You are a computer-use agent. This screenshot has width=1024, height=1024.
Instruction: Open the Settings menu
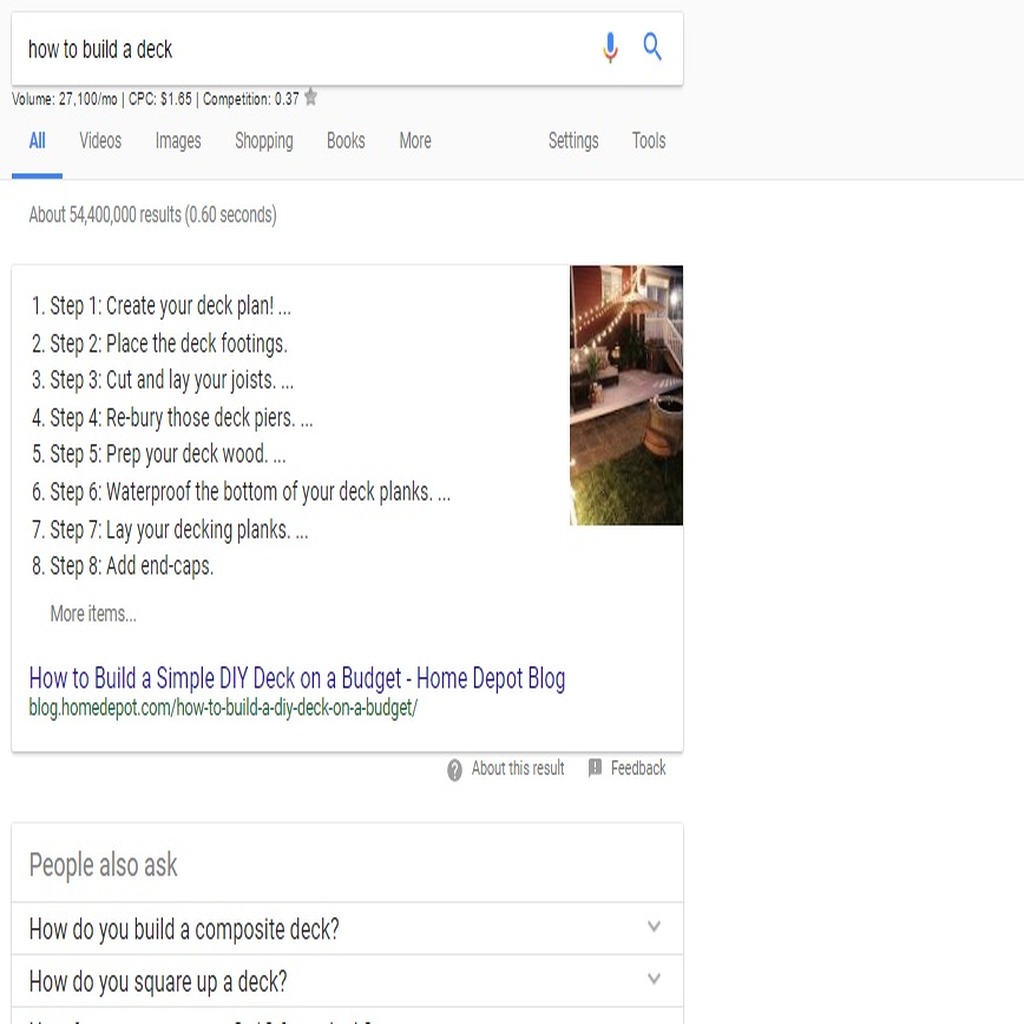(573, 141)
